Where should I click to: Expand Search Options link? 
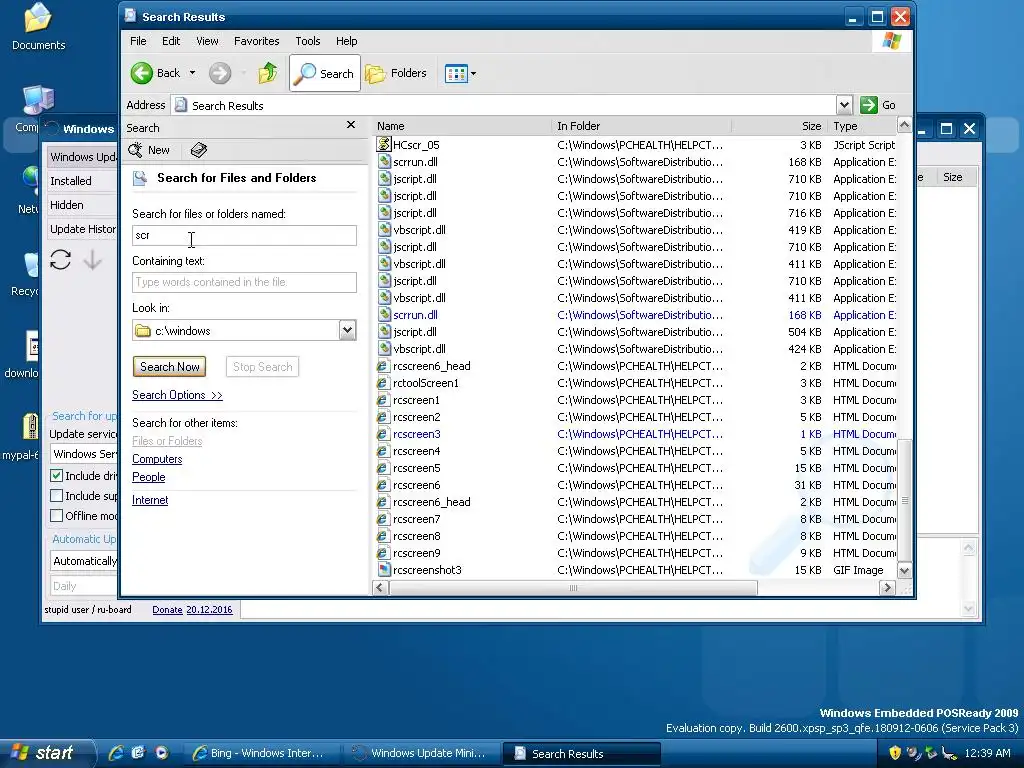tap(177, 395)
